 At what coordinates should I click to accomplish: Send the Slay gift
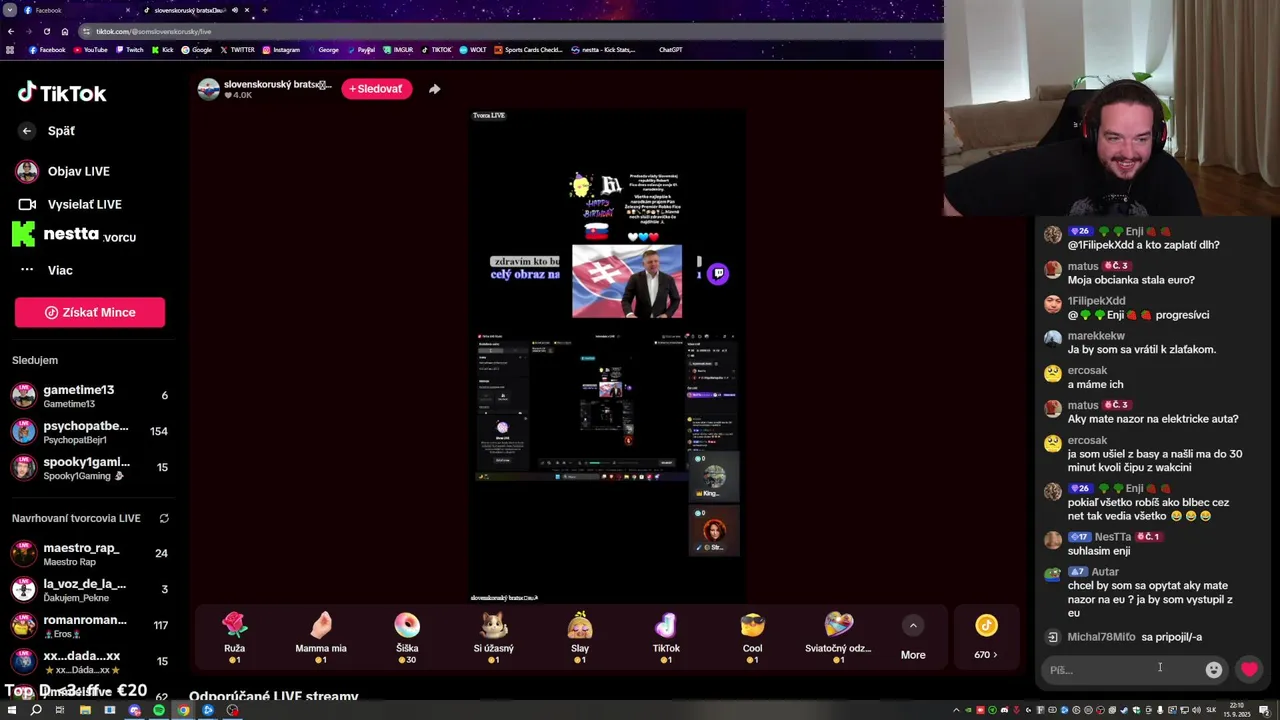point(580,637)
